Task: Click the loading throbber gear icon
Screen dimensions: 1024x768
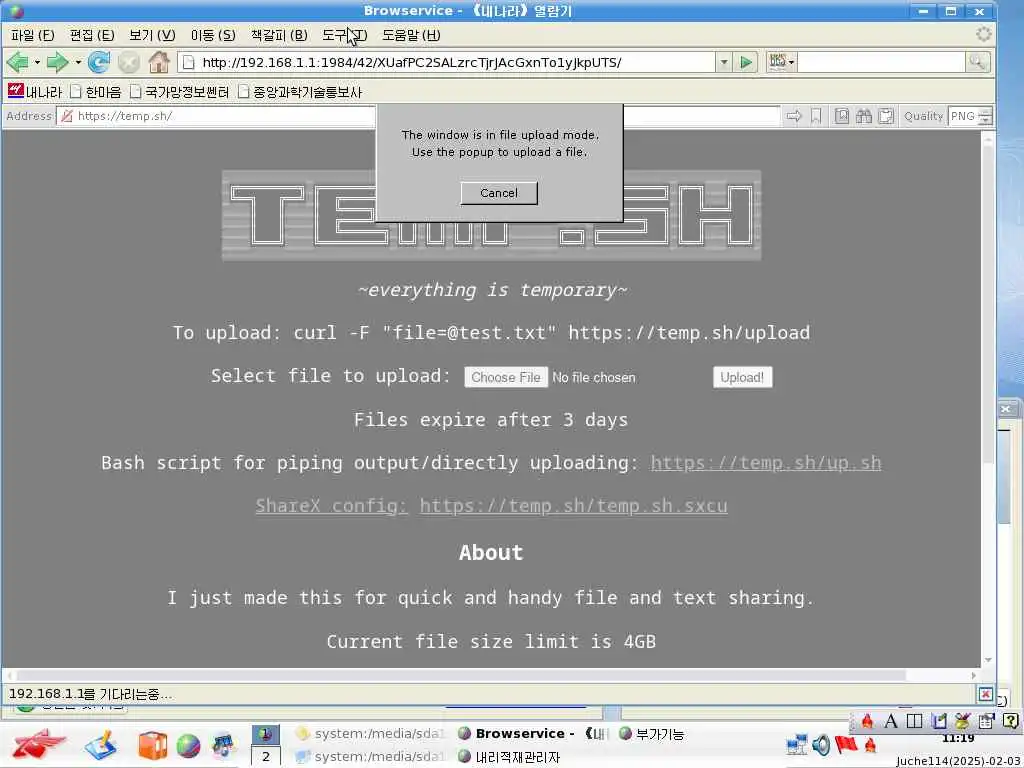Action: coord(983,34)
